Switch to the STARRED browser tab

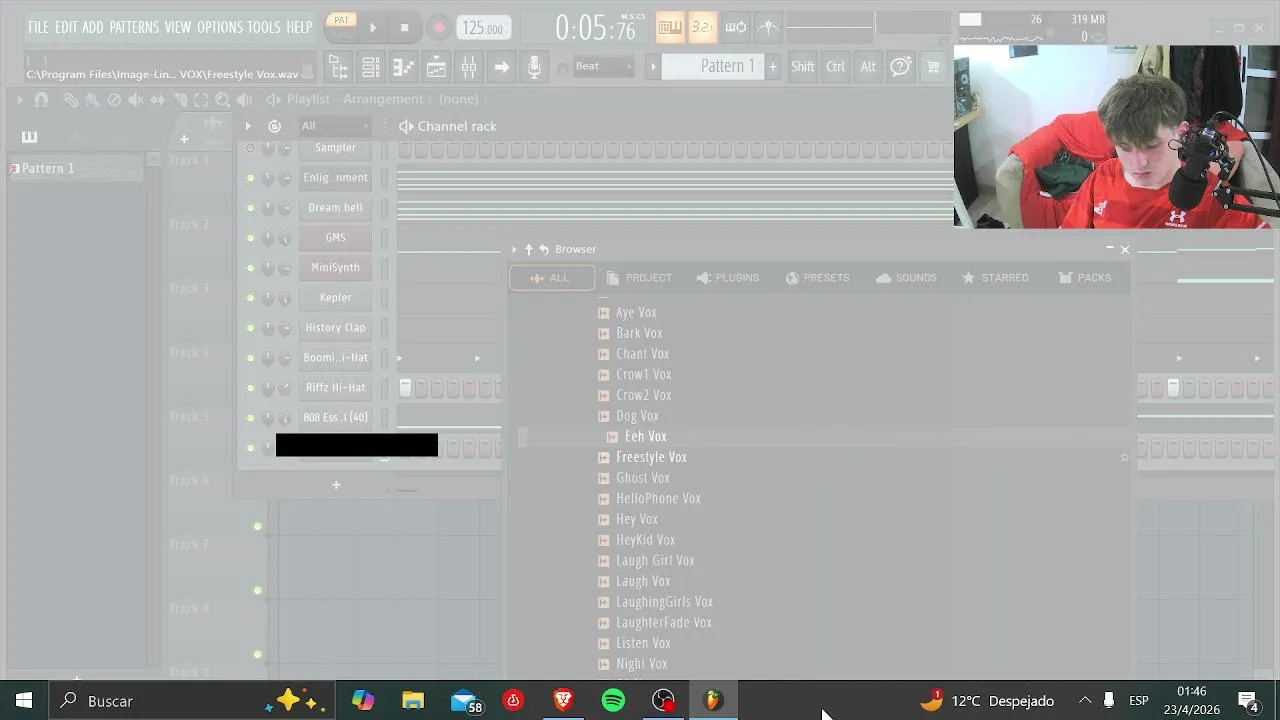995,278
